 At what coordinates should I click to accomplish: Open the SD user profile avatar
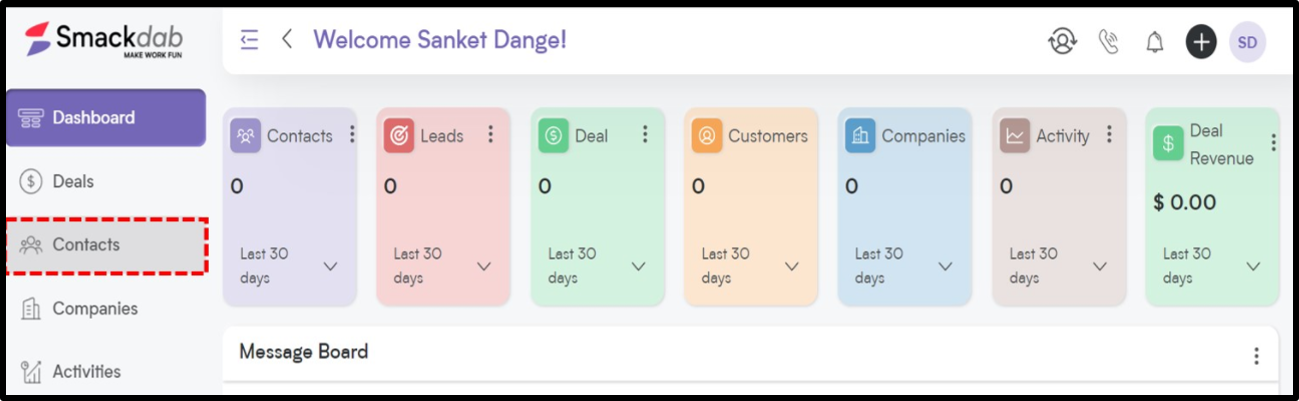[x=1247, y=42]
